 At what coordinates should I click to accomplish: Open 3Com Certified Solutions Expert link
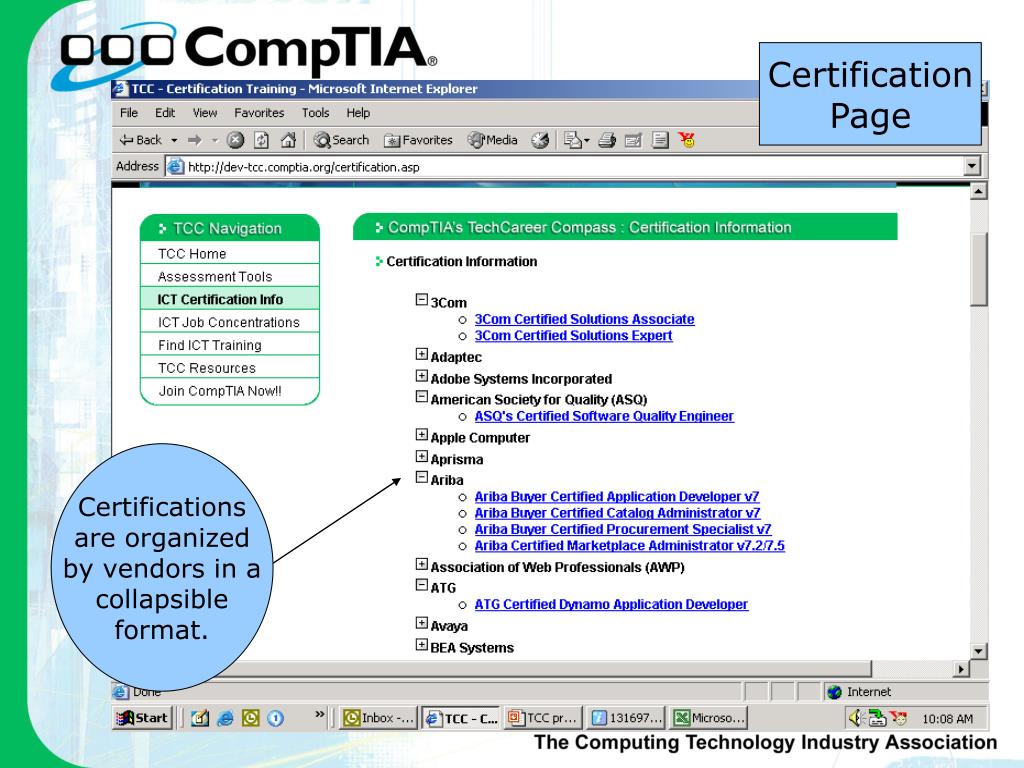click(573, 336)
